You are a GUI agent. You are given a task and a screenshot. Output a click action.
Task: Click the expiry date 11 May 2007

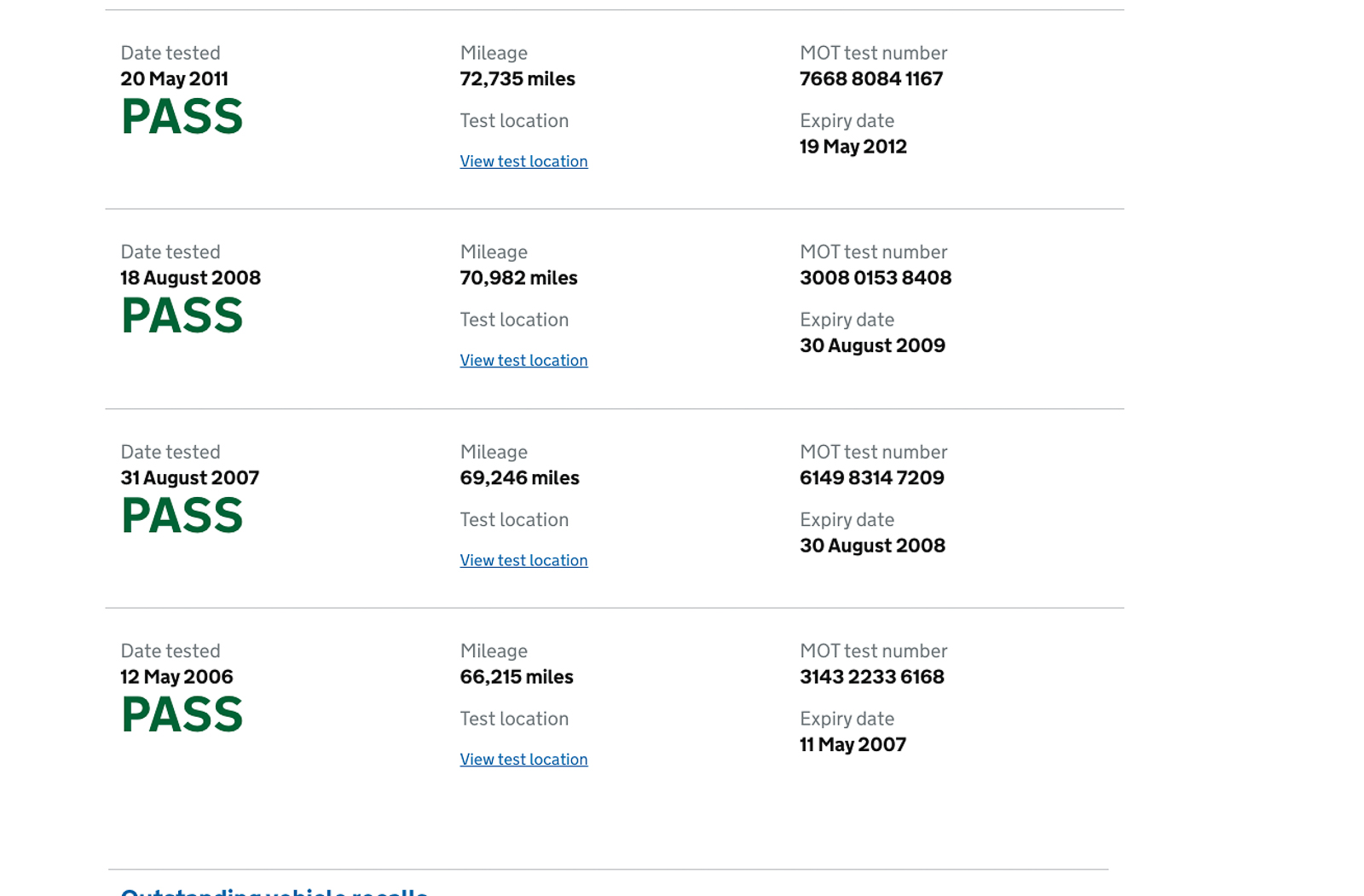(852, 745)
